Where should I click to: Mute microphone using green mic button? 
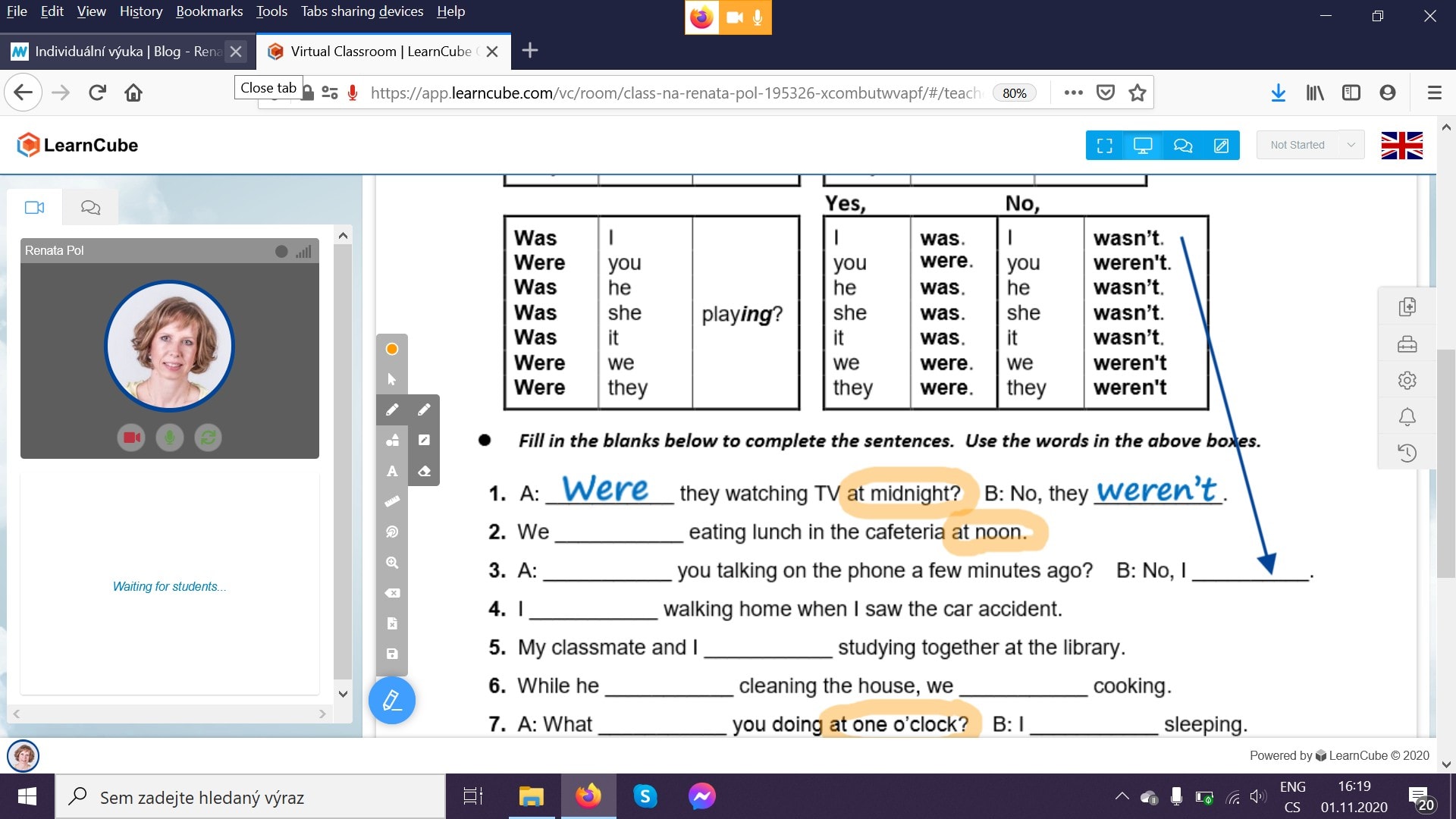170,438
